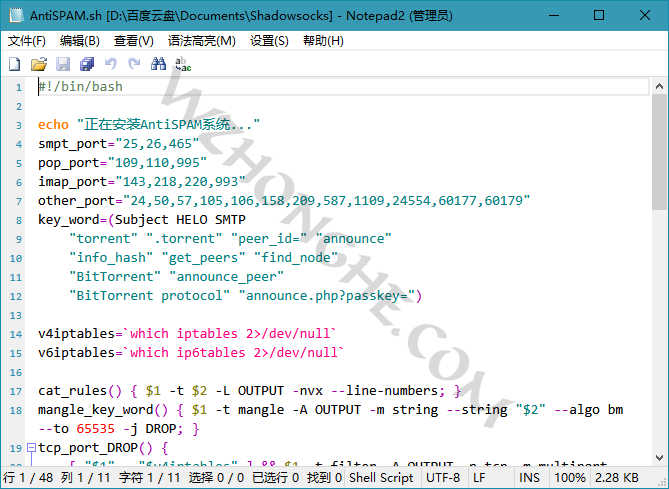Click the Save All copies icon
This screenshot has width=669, height=489.
point(87,64)
